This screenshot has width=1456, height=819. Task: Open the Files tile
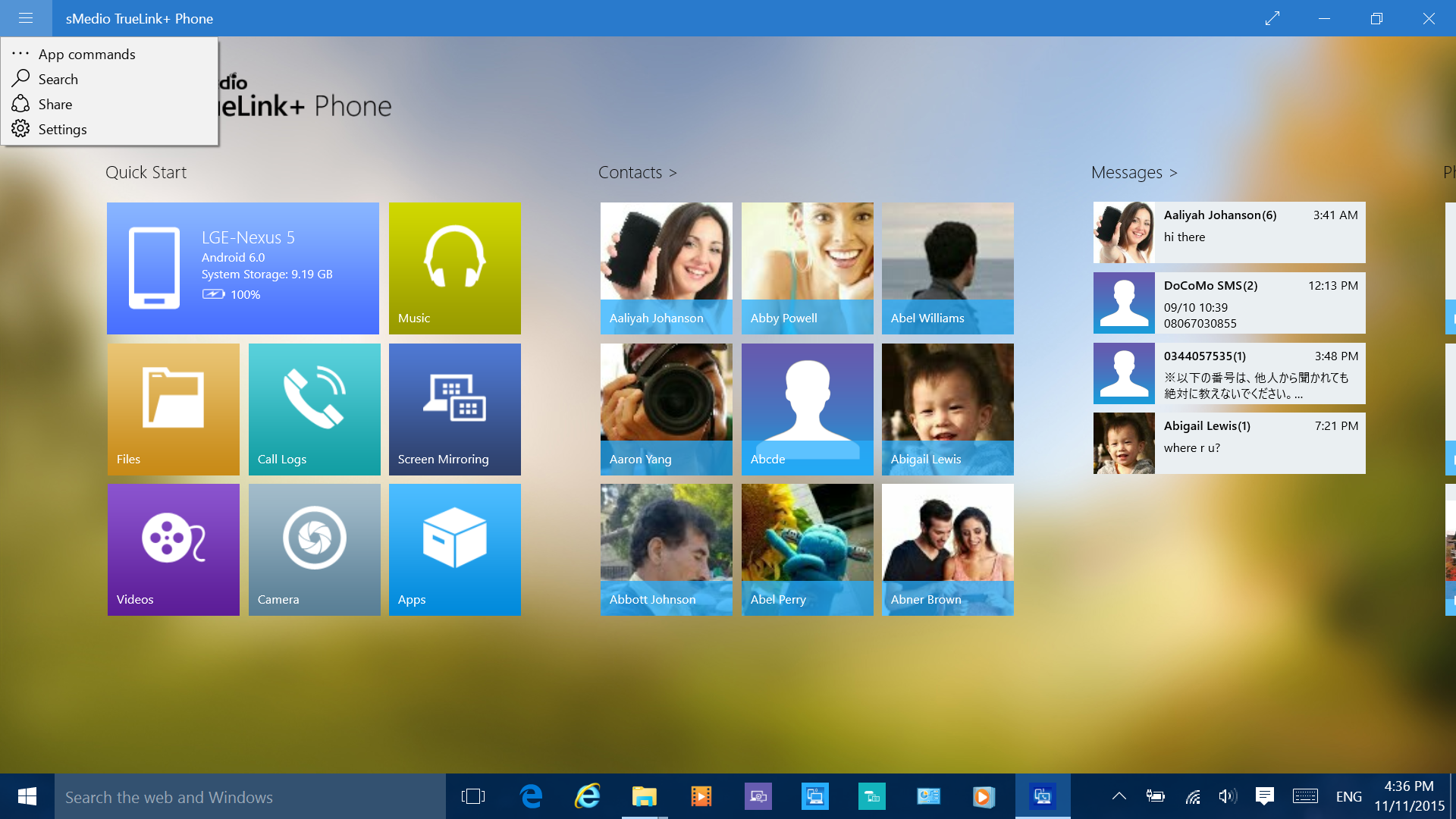point(173,409)
